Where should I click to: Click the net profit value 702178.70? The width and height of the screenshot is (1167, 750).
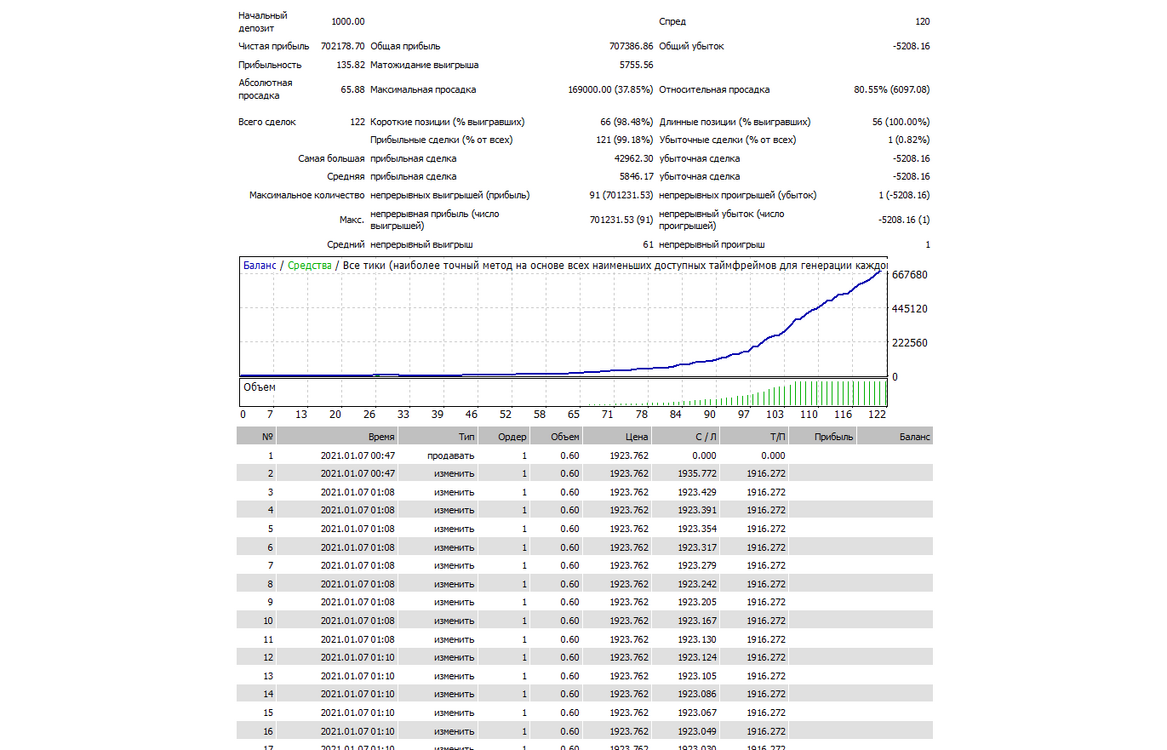click(x=342, y=46)
